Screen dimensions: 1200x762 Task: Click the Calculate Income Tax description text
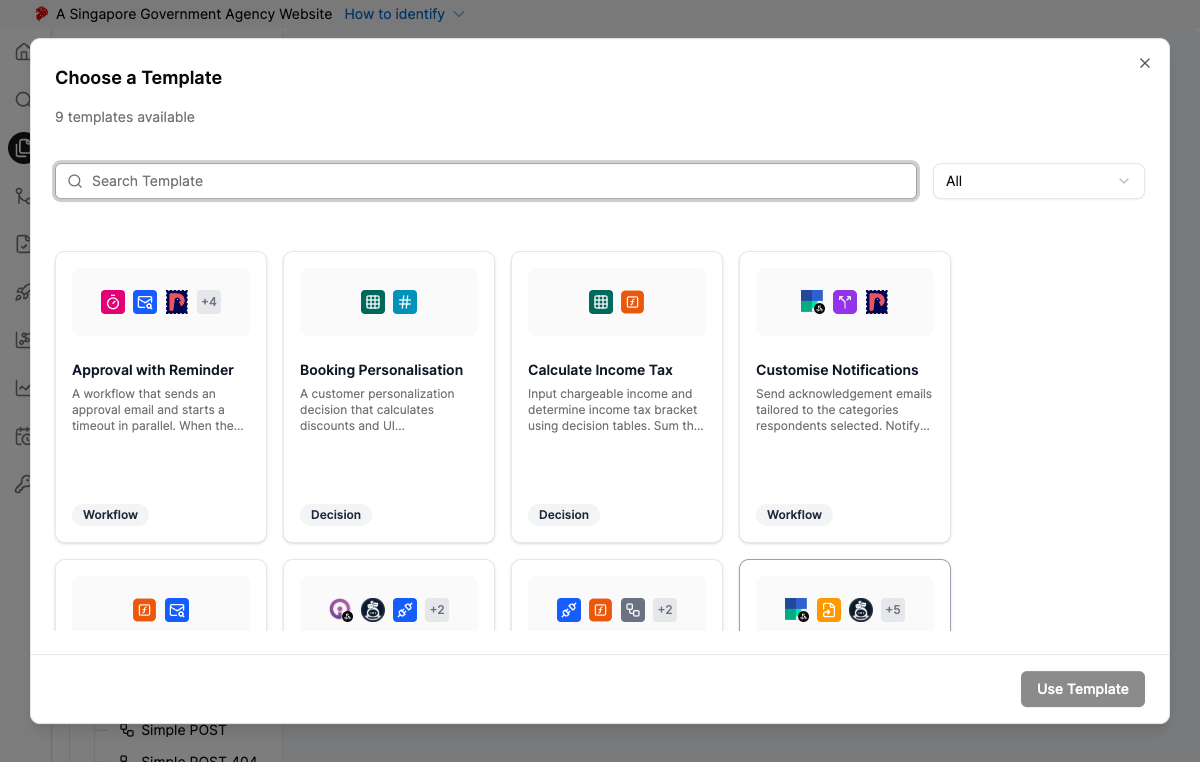pyautogui.click(x=616, y=410)
